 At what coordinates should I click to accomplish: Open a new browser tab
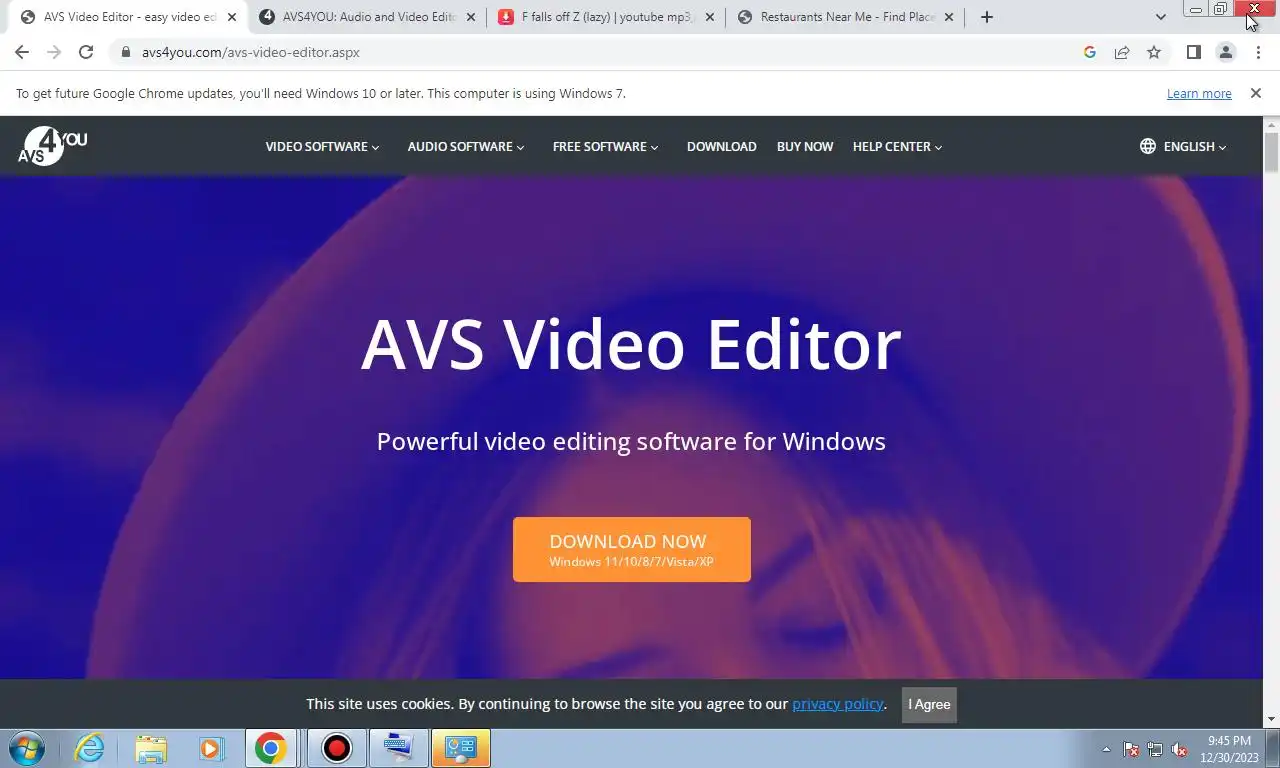click(987, 17)
